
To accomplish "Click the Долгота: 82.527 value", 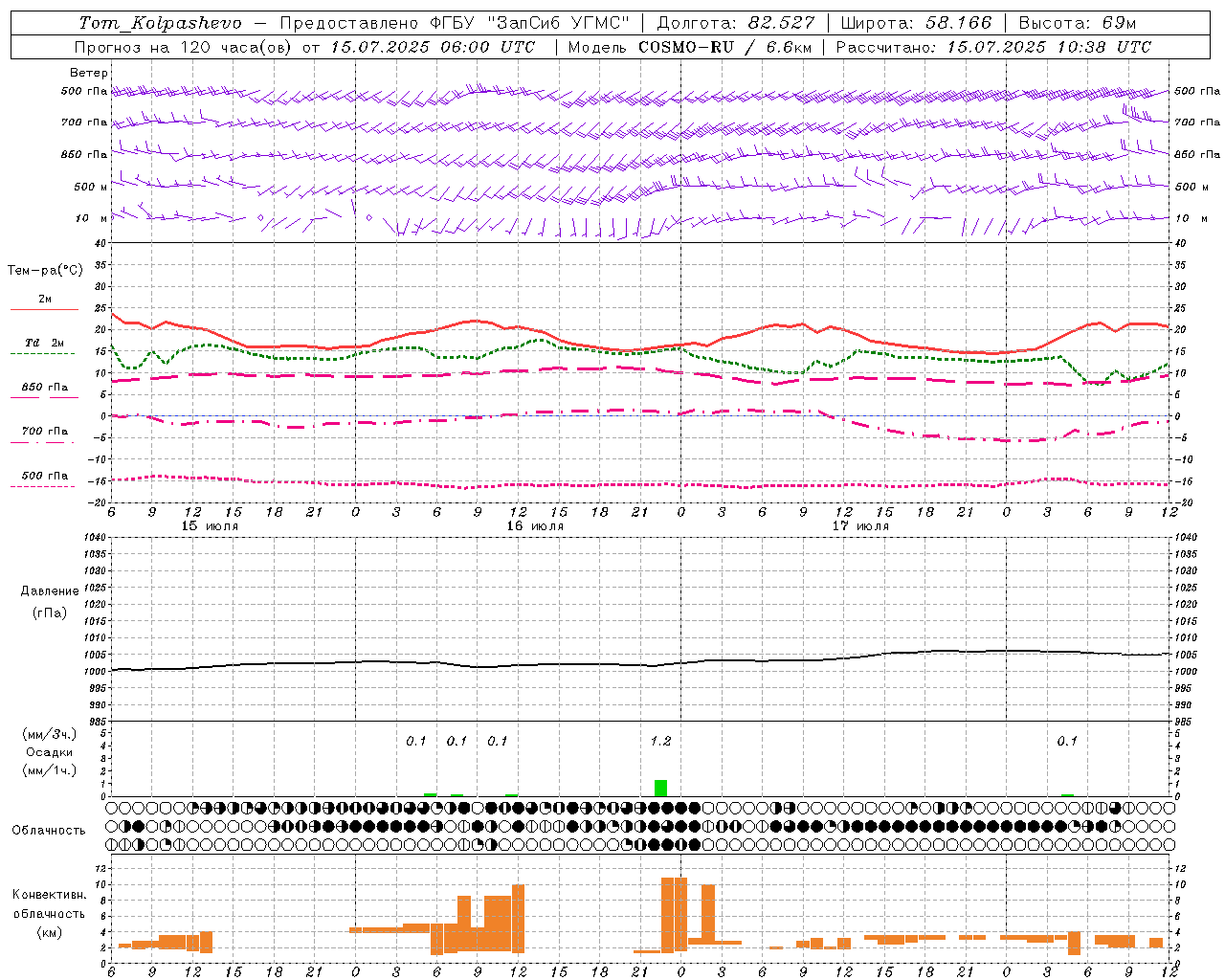I will click(736, 23).
